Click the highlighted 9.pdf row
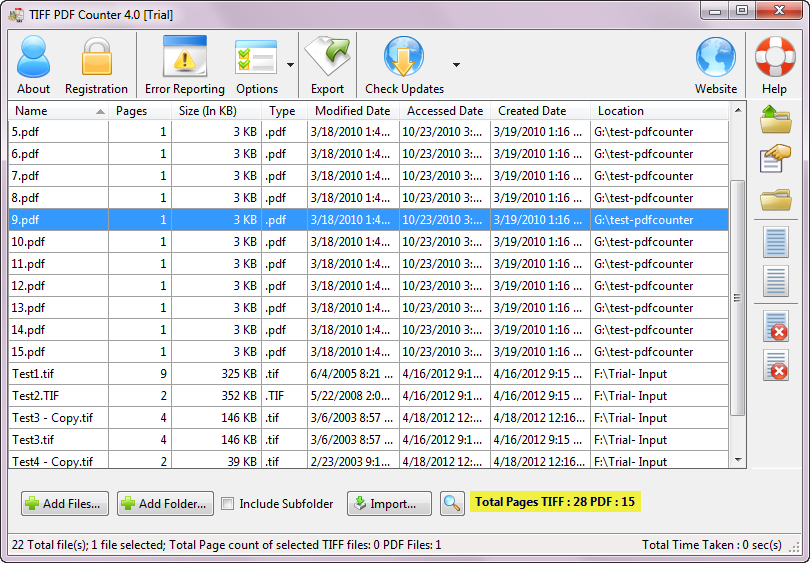Viewport: 810px width, 563px height. click(x=368, y=220)
